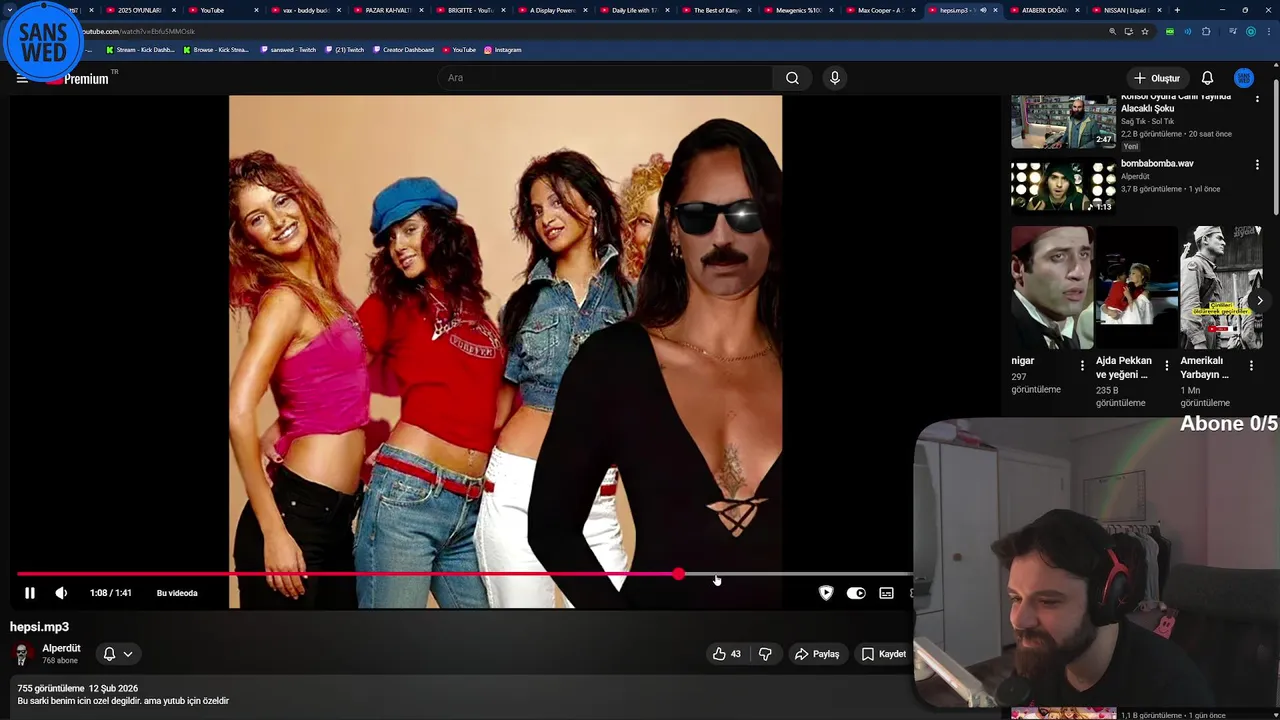Dislike the video with thumbs down
Viewport: 1280px width, 720px height.
pos(765,654)
